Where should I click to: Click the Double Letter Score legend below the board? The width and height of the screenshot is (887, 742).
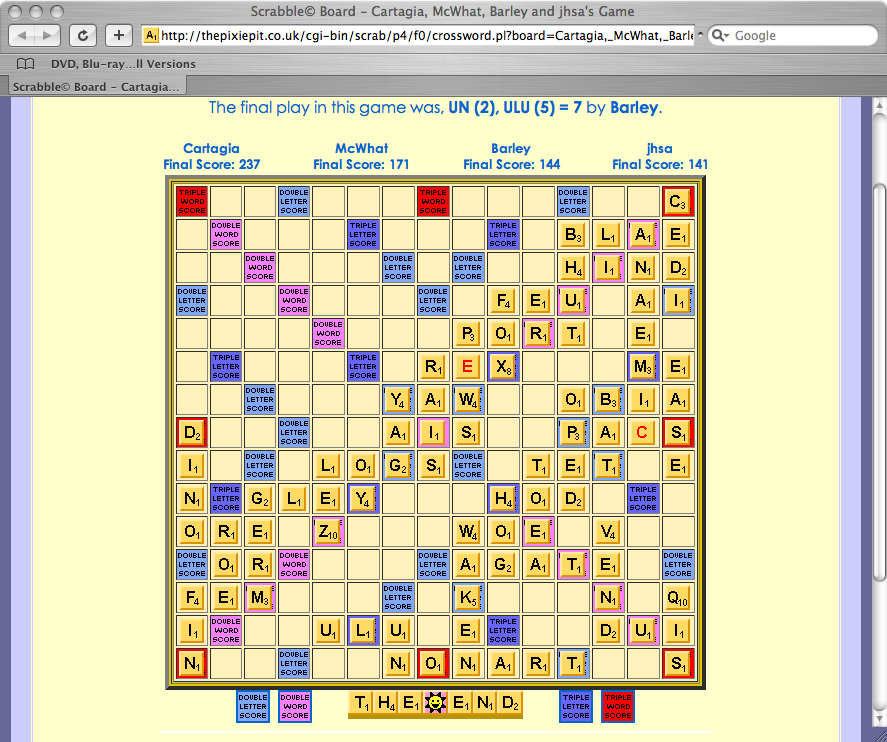[253, 706]
